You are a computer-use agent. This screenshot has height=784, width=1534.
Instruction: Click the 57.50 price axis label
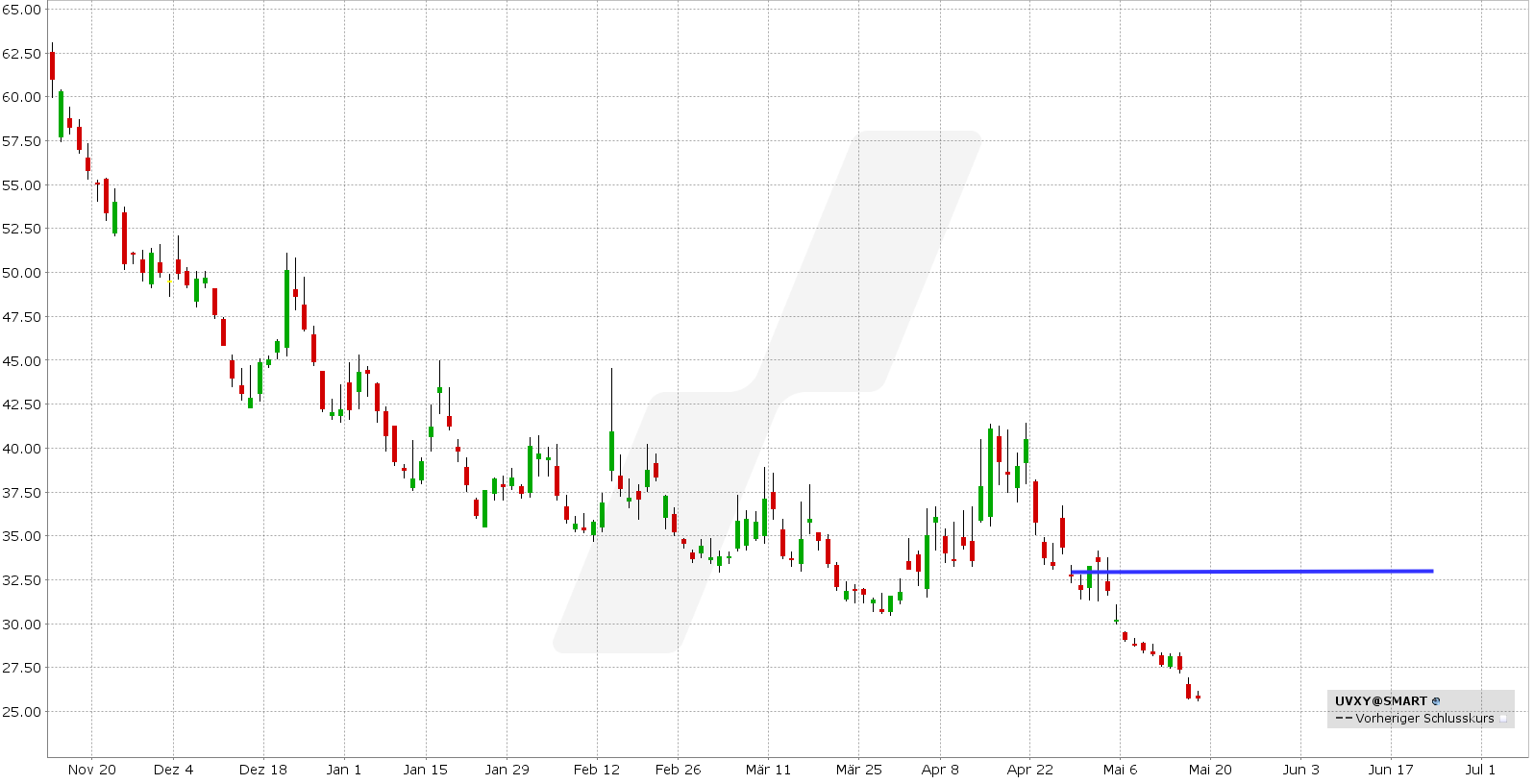pos(21,141)
